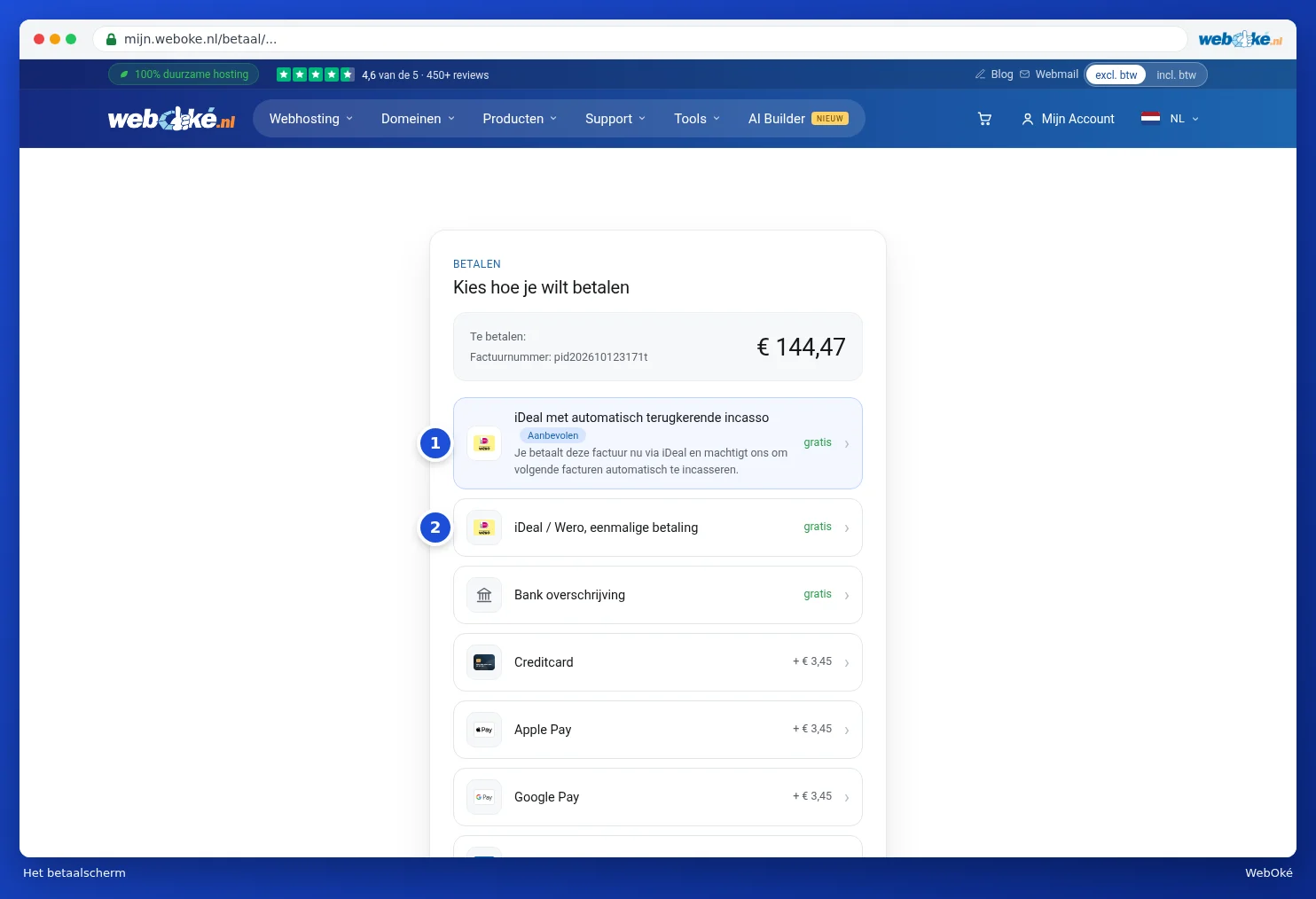Click the iDeal icon of the automatische incasso option

[484, 443]
